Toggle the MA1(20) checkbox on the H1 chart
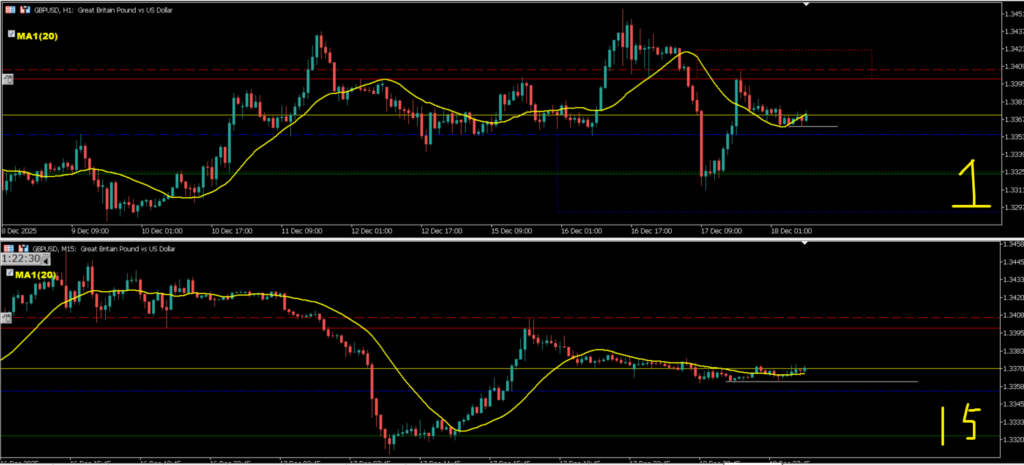1024x465 pixels. (x=11, y=33)
